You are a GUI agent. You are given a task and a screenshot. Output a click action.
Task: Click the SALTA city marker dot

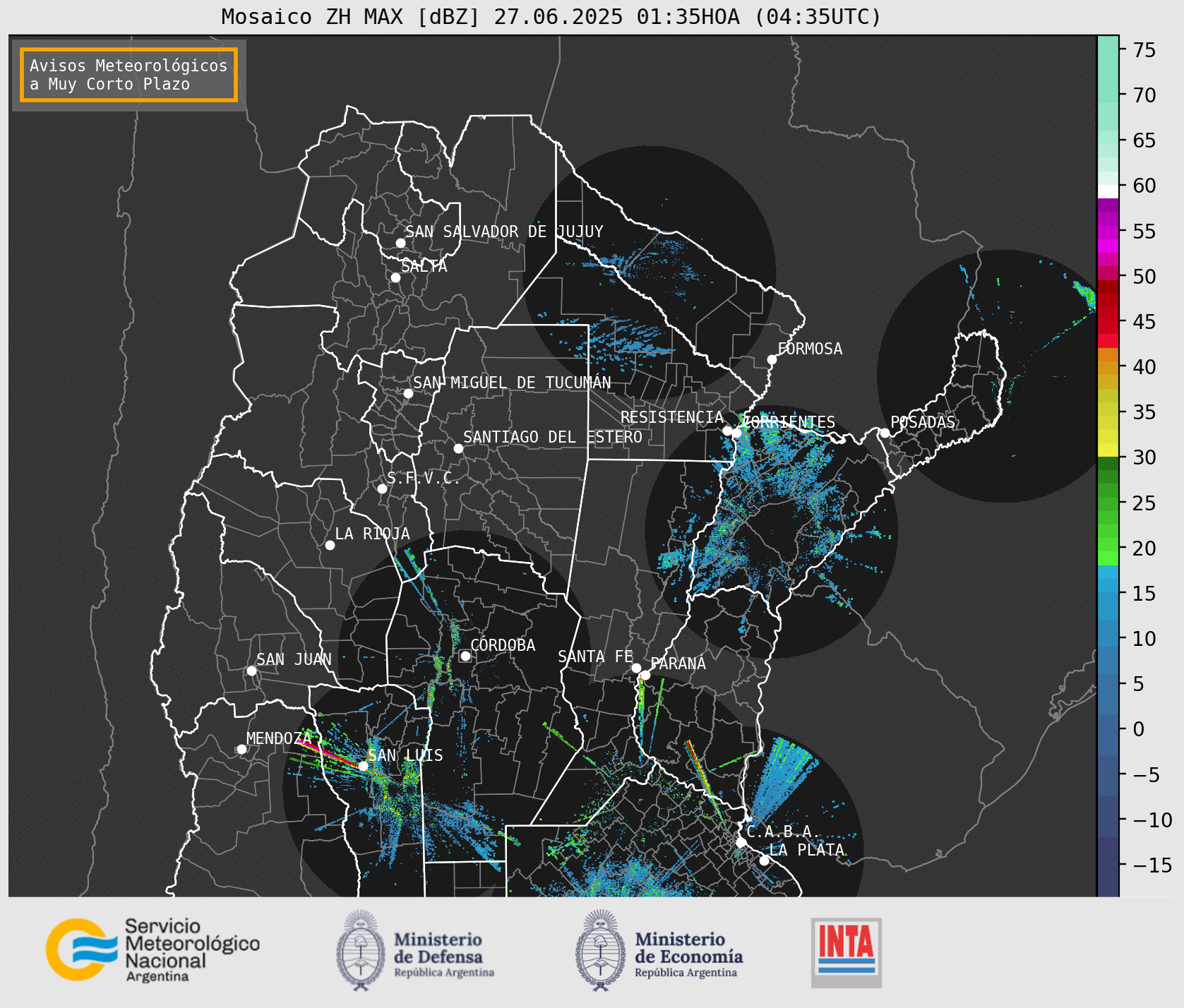pos(395,277)
